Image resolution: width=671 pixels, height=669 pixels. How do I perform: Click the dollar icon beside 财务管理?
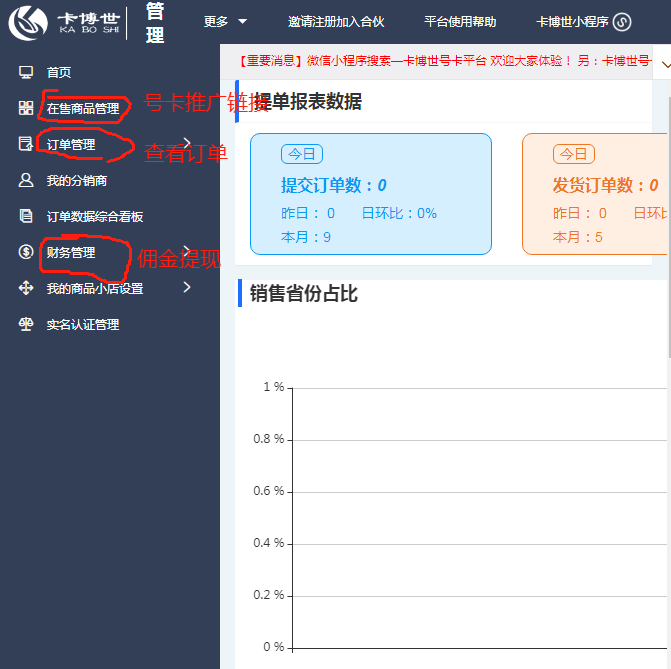click(26, 252)
